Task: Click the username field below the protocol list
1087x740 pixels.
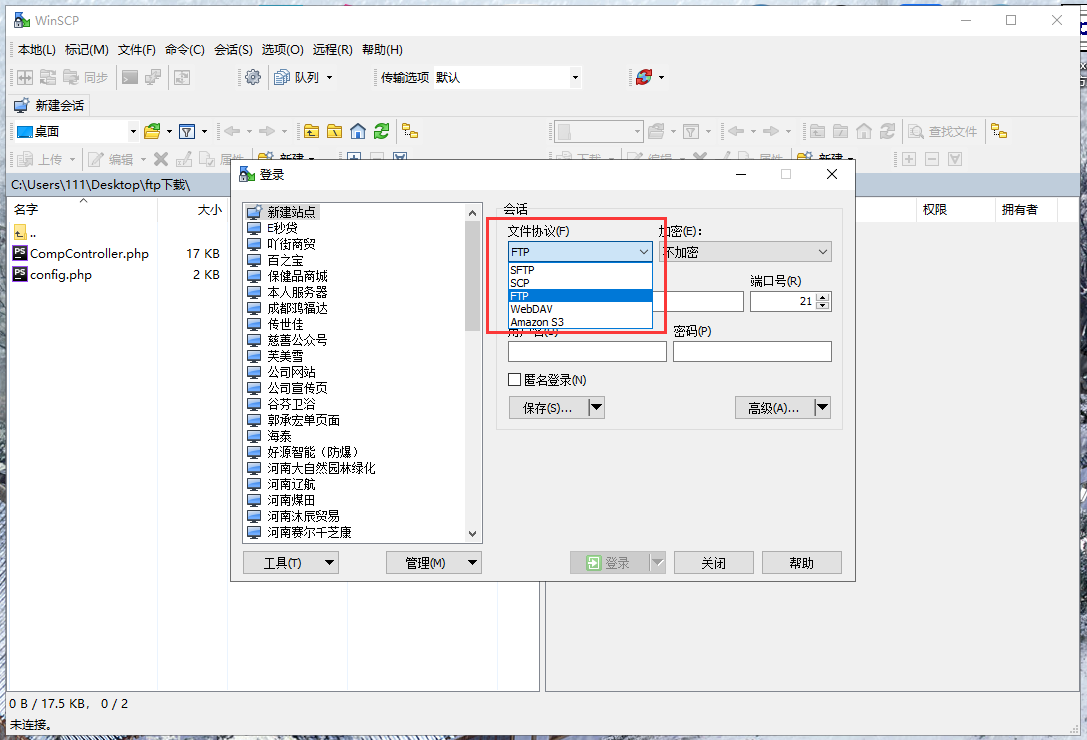Action: [587, 351]
